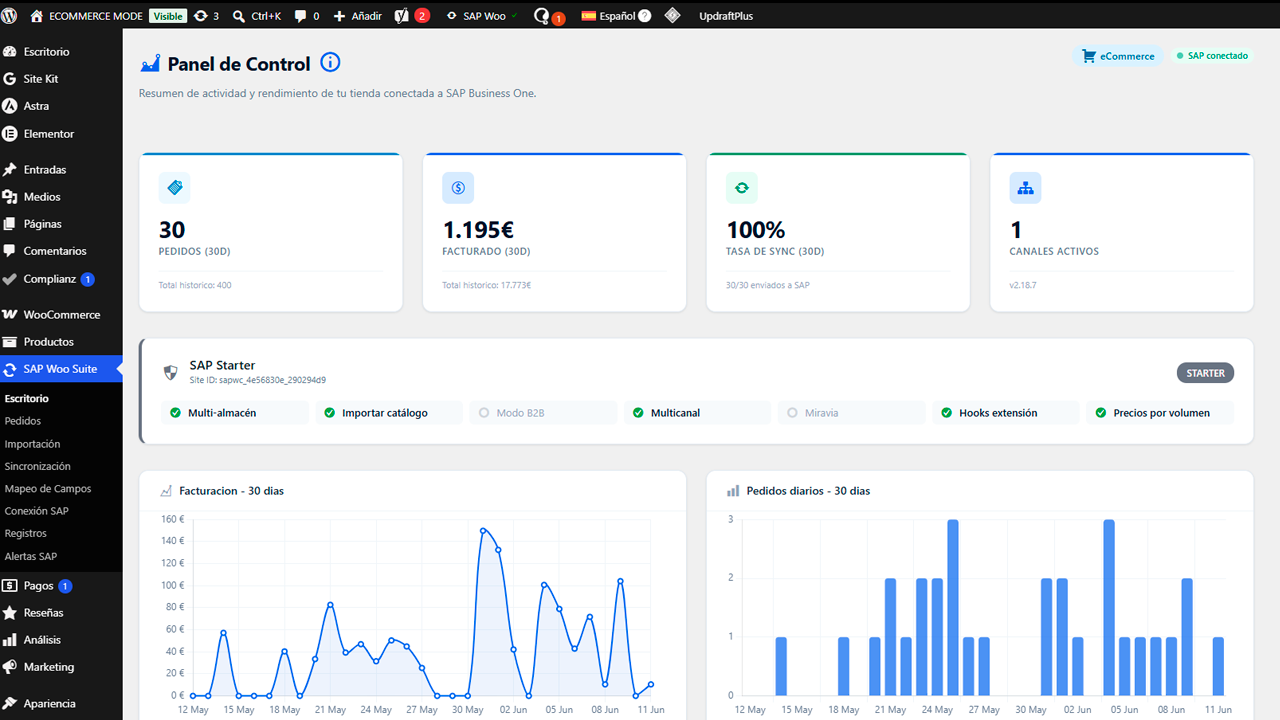Click the Hooks extensión feature chip
The width and height of the screenshot is (1280, 720).
pyautogui.click(x=1006, y=413)
